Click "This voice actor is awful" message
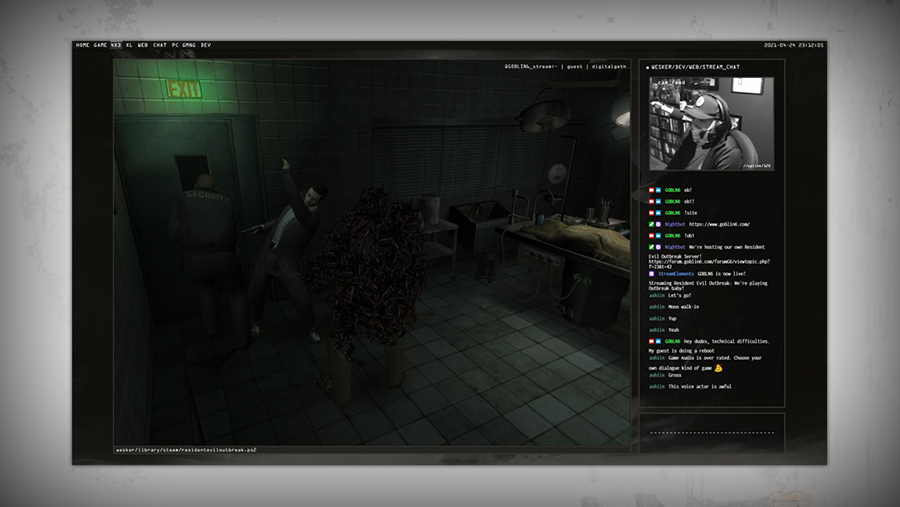The height and width of the screenshot is (507, 900). click(700, 386)
